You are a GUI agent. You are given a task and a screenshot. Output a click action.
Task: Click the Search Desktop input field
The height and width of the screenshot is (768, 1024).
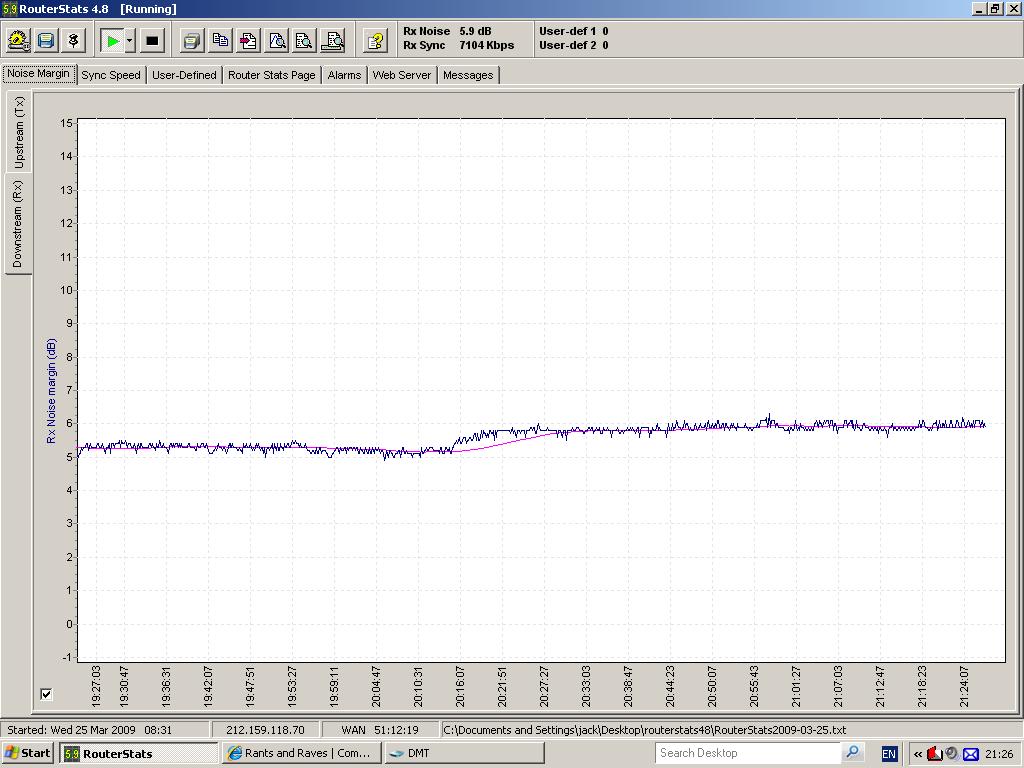748,753
